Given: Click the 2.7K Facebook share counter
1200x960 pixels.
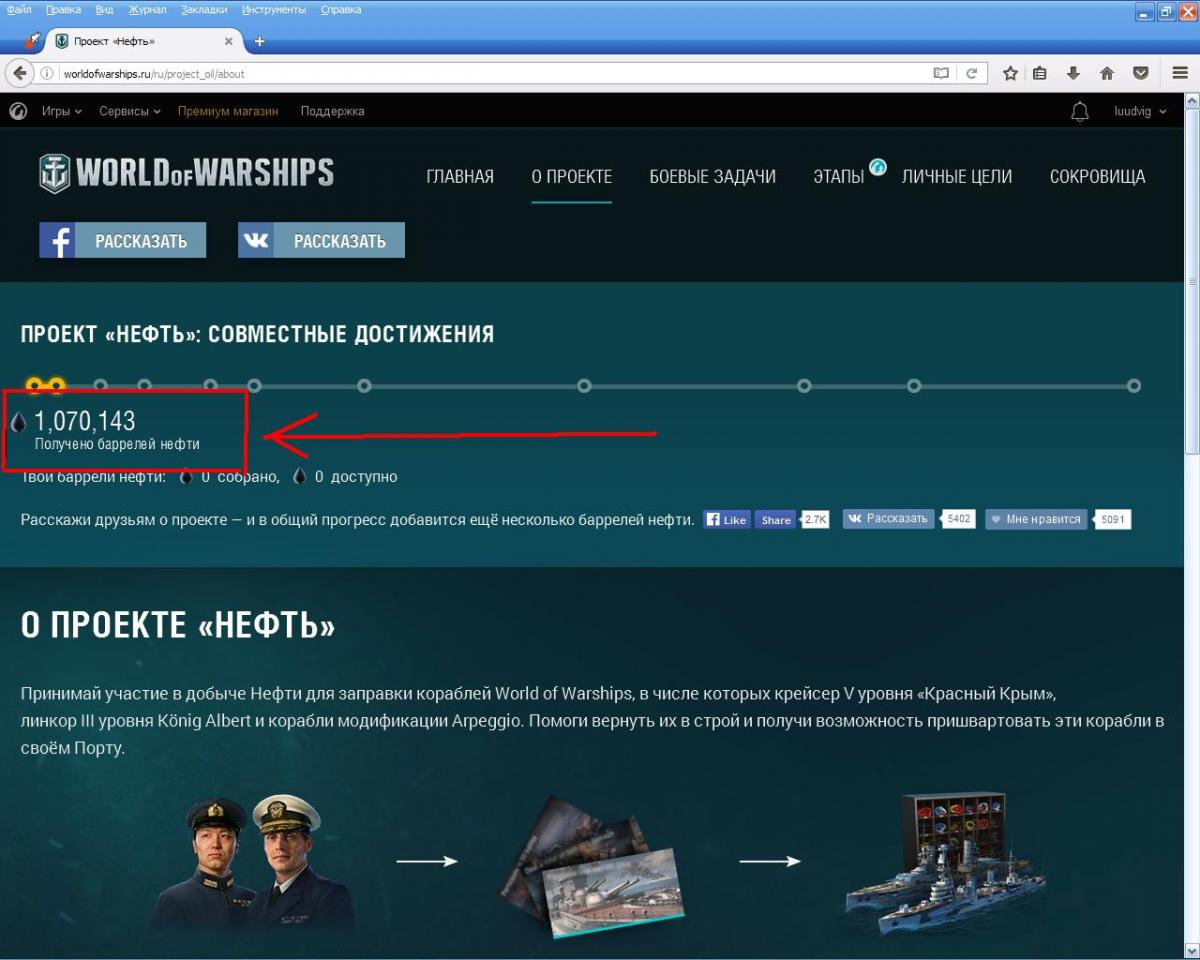Looking at the screenshot, I should point(816,520).
